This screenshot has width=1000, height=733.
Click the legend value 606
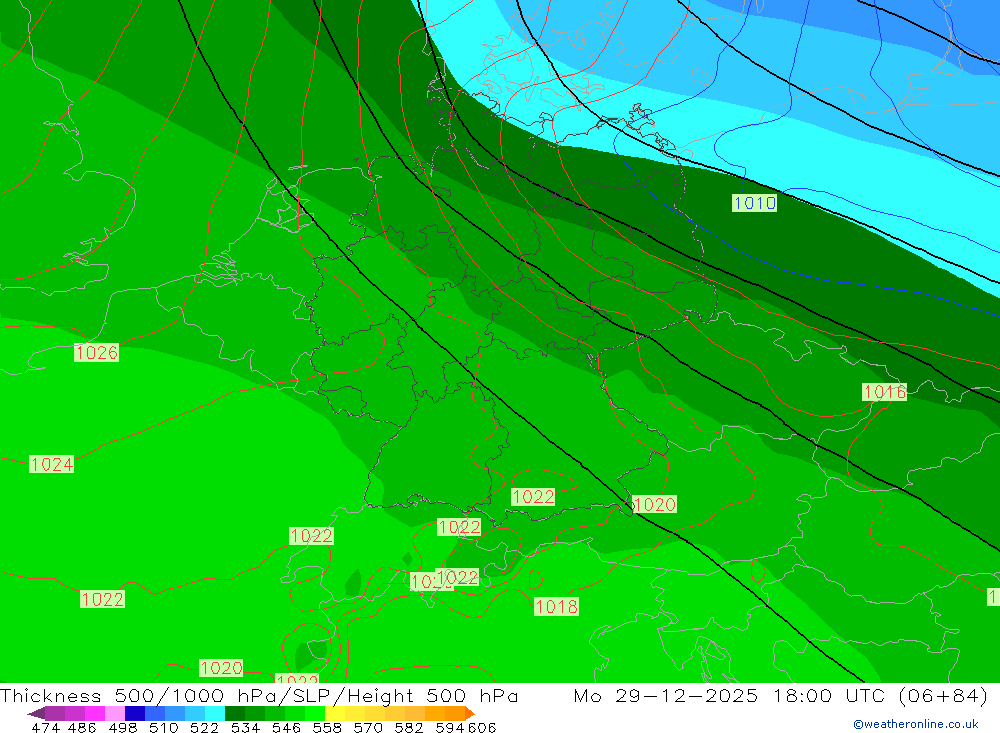point(481,728)
